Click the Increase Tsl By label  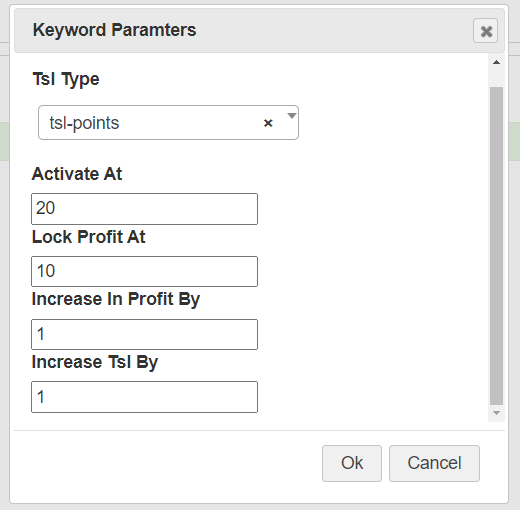pos(95,362)
